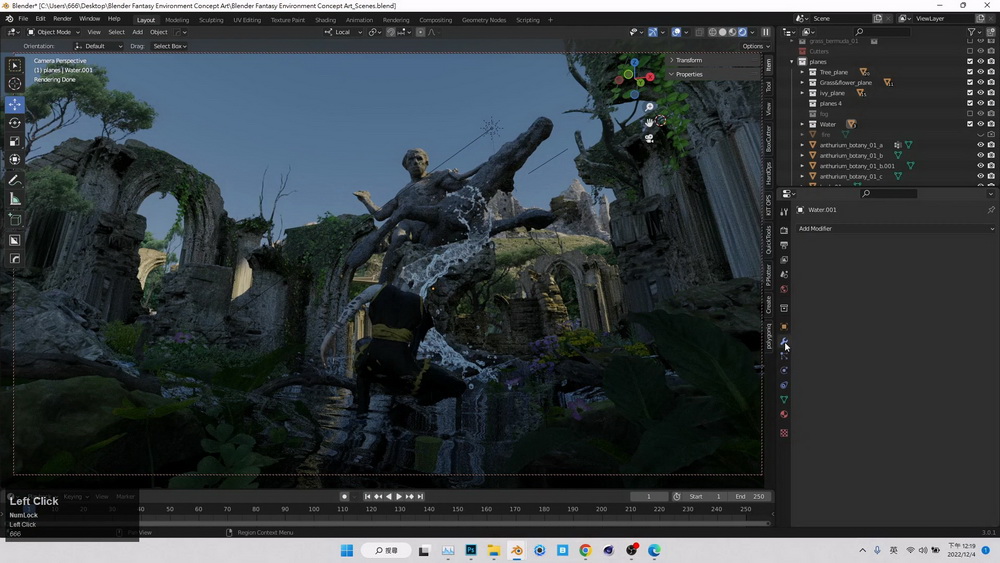Toggle snapping magnet in header
Viewport: 1000px width, 563px height.
(390, 32)
